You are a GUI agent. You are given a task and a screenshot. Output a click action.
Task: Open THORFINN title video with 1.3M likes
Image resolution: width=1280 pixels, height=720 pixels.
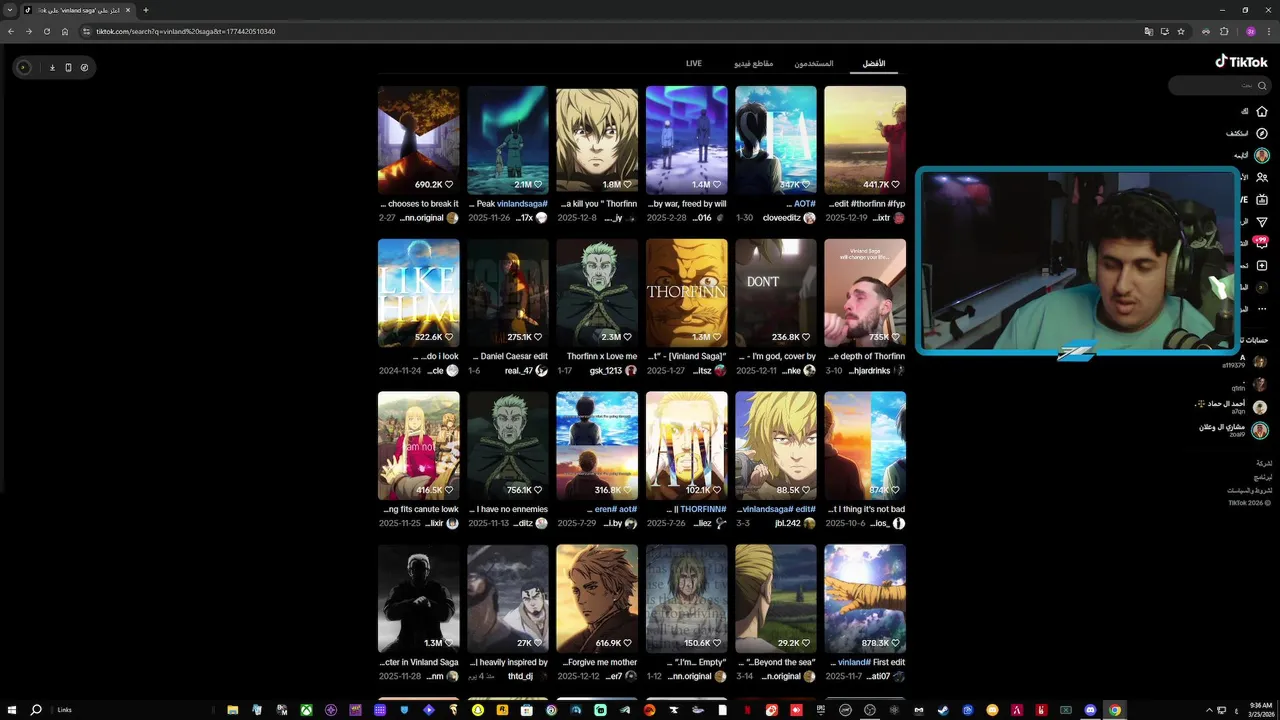click(686, 293)
